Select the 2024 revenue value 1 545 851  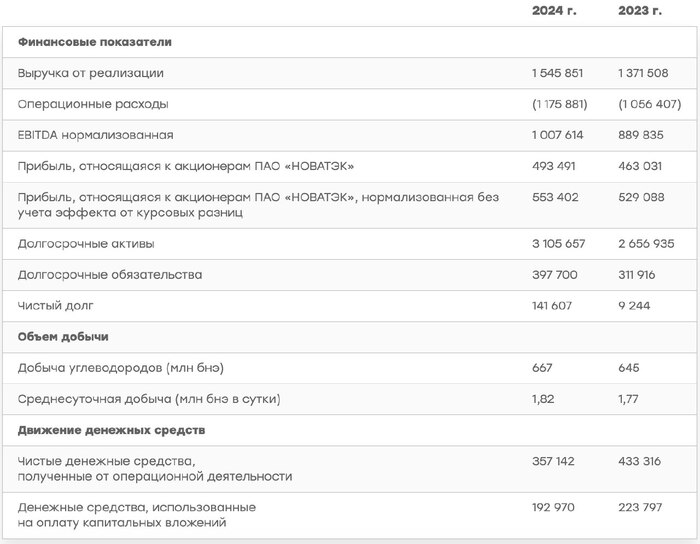click(557, 73)
